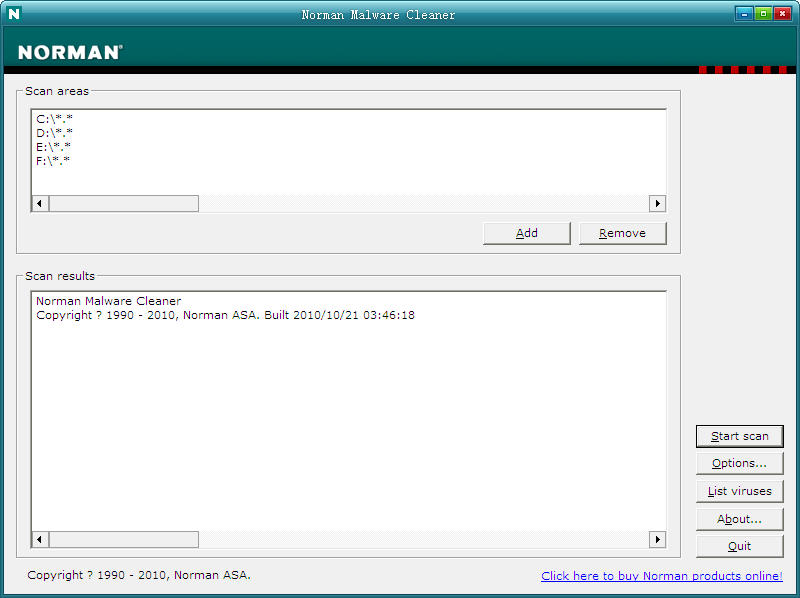
Task: Open the buy Norman products online link
Action: (661, 576)
